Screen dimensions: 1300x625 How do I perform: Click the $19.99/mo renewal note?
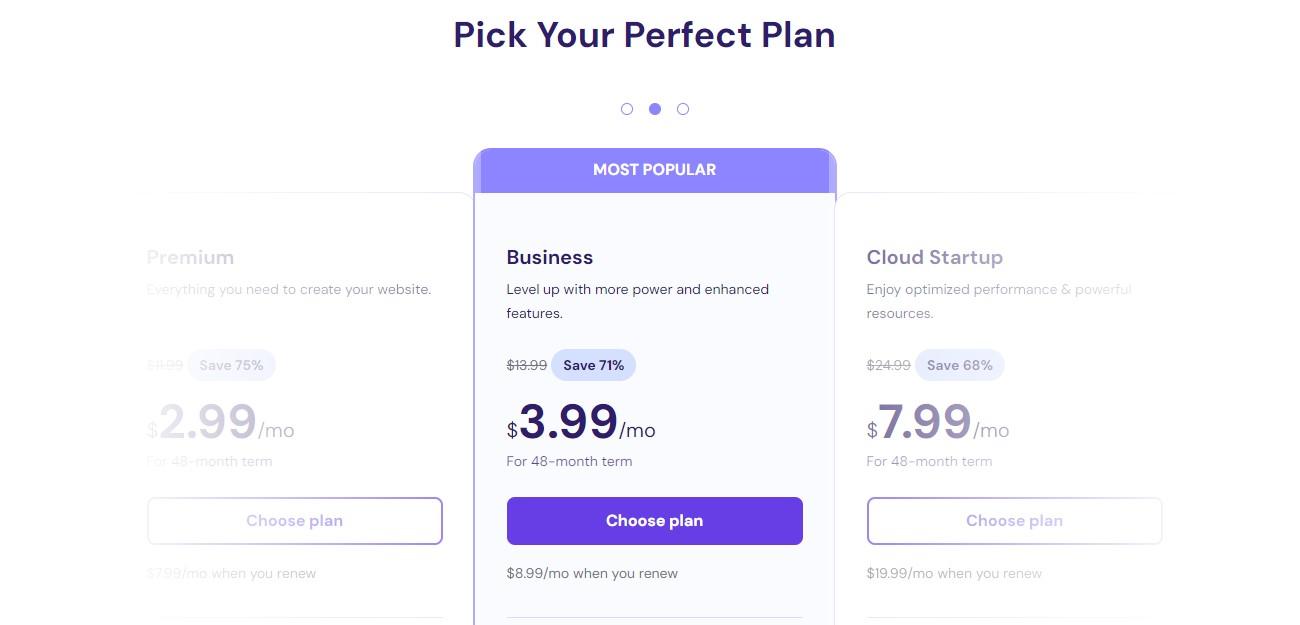[x=954, y=573]
